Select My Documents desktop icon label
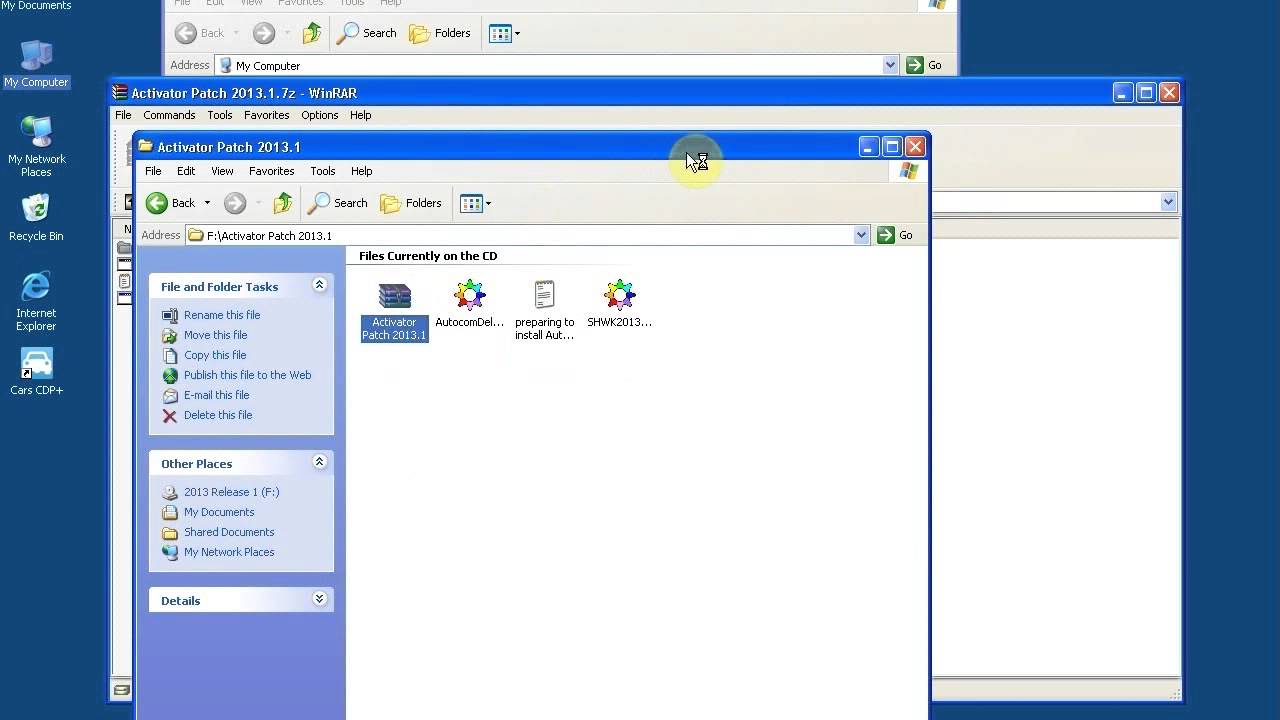This screenshot has width=1280, height=720. [x=36, y=5]
